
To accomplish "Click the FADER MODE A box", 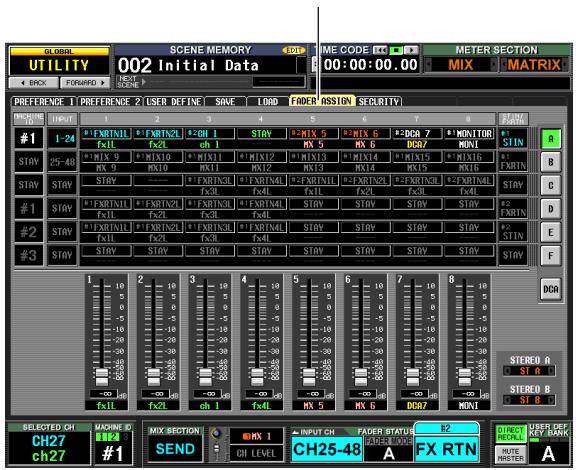I will point(388,449).
